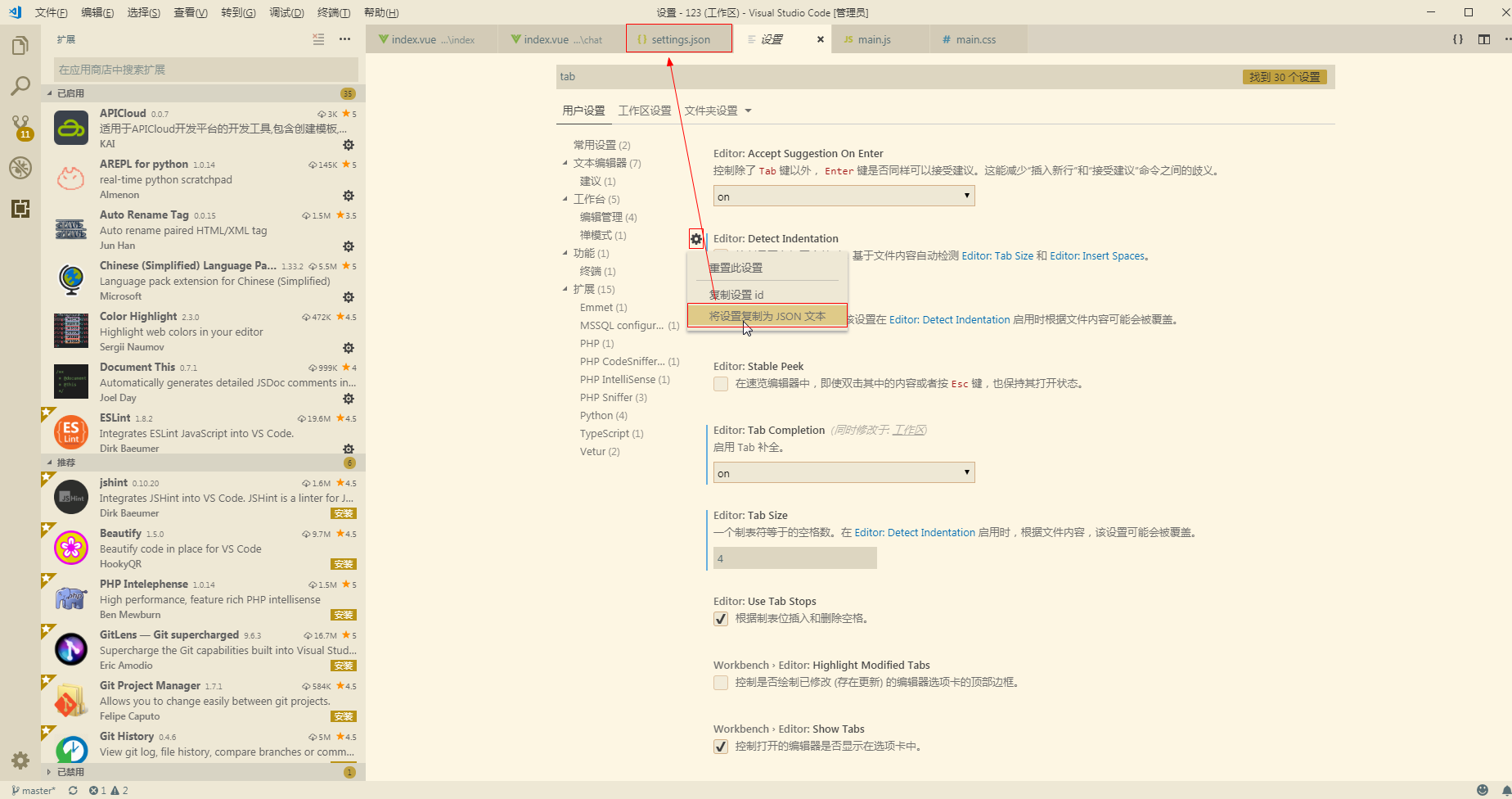This screenshot has width=1512, height=799.
Task: Collapse the 工作台 (5) tree node
Action: click(565, 199)
